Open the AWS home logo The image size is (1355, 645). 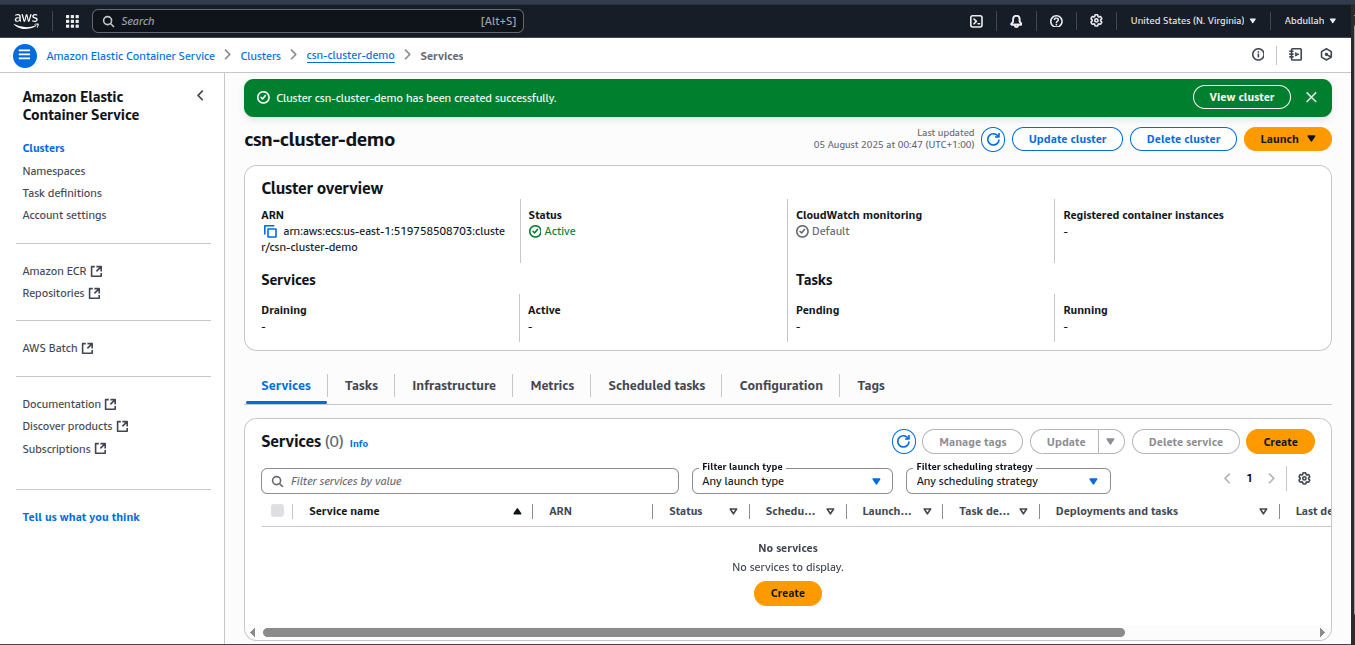26,20
